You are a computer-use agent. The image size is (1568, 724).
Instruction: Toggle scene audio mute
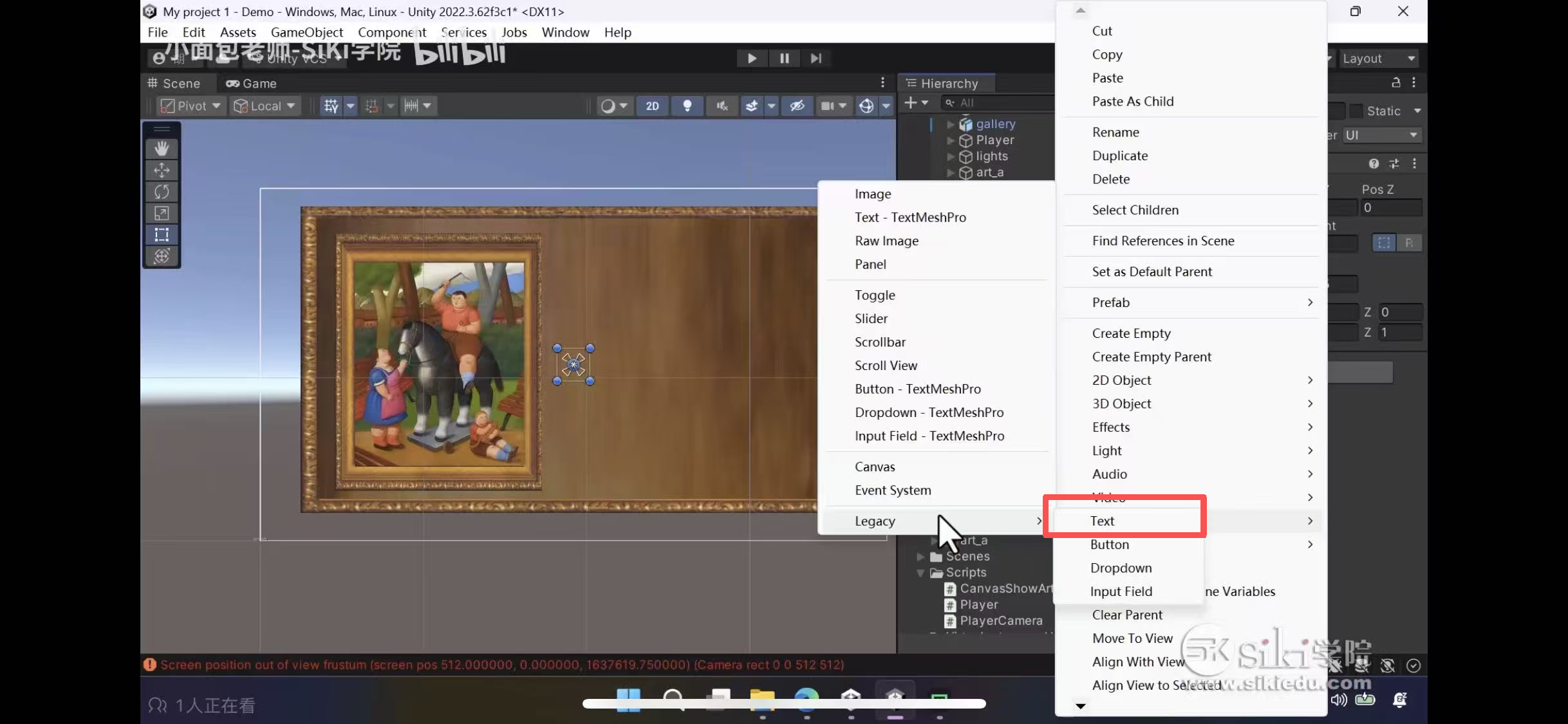722,106
